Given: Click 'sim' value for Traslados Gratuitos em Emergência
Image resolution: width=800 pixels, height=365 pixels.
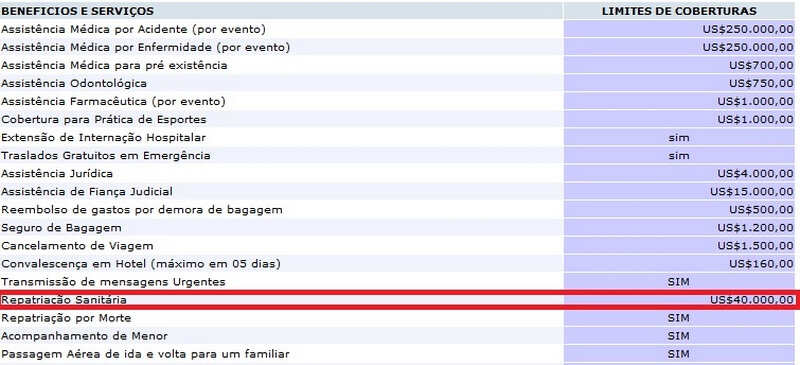Looking at the screenshot, I should coord(679,156).
